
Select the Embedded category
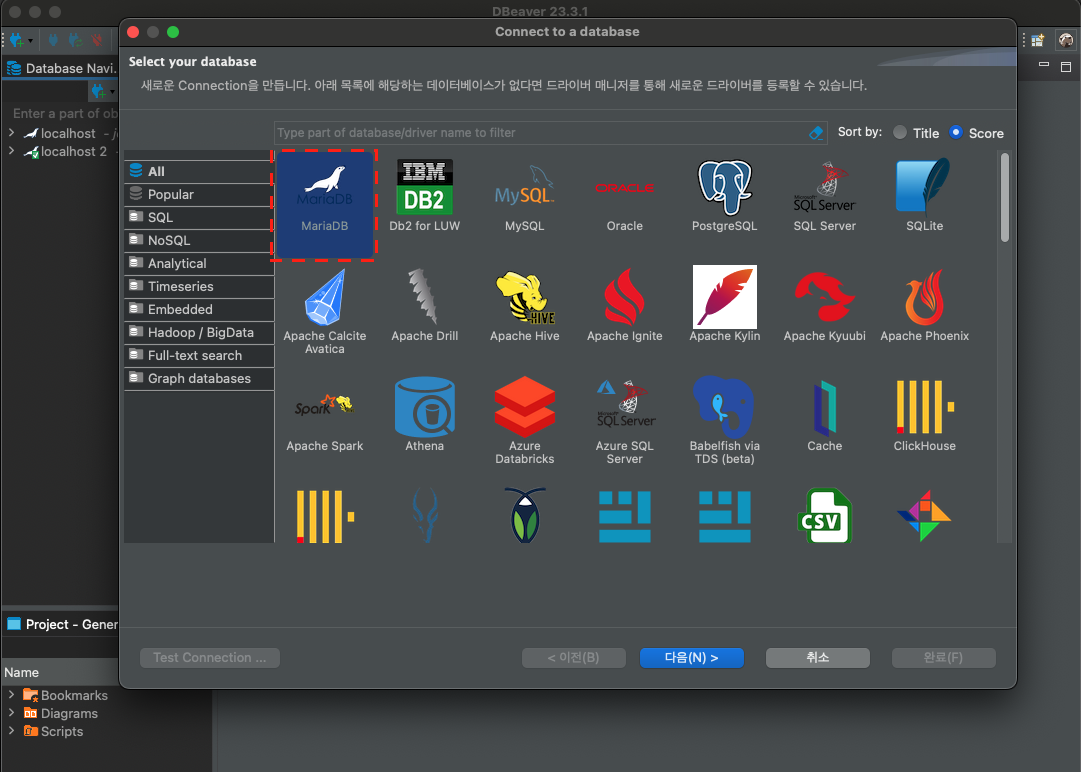pos(199,309)
